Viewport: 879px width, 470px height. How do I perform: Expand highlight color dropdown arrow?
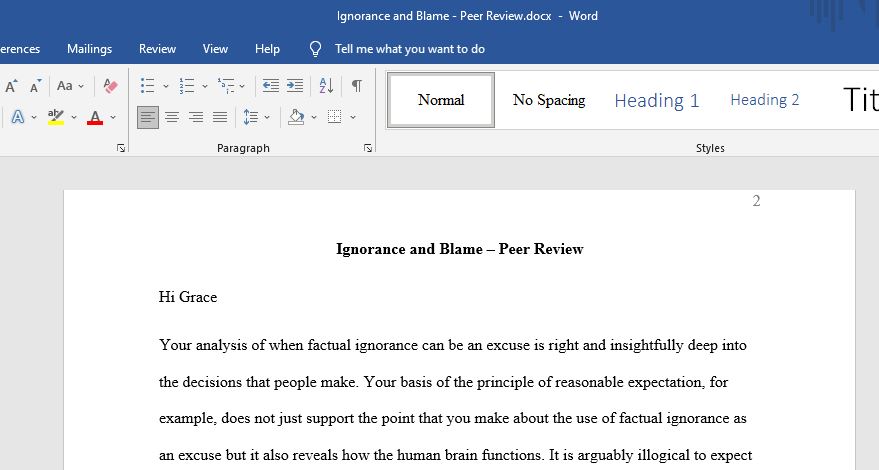click(73, 118)
